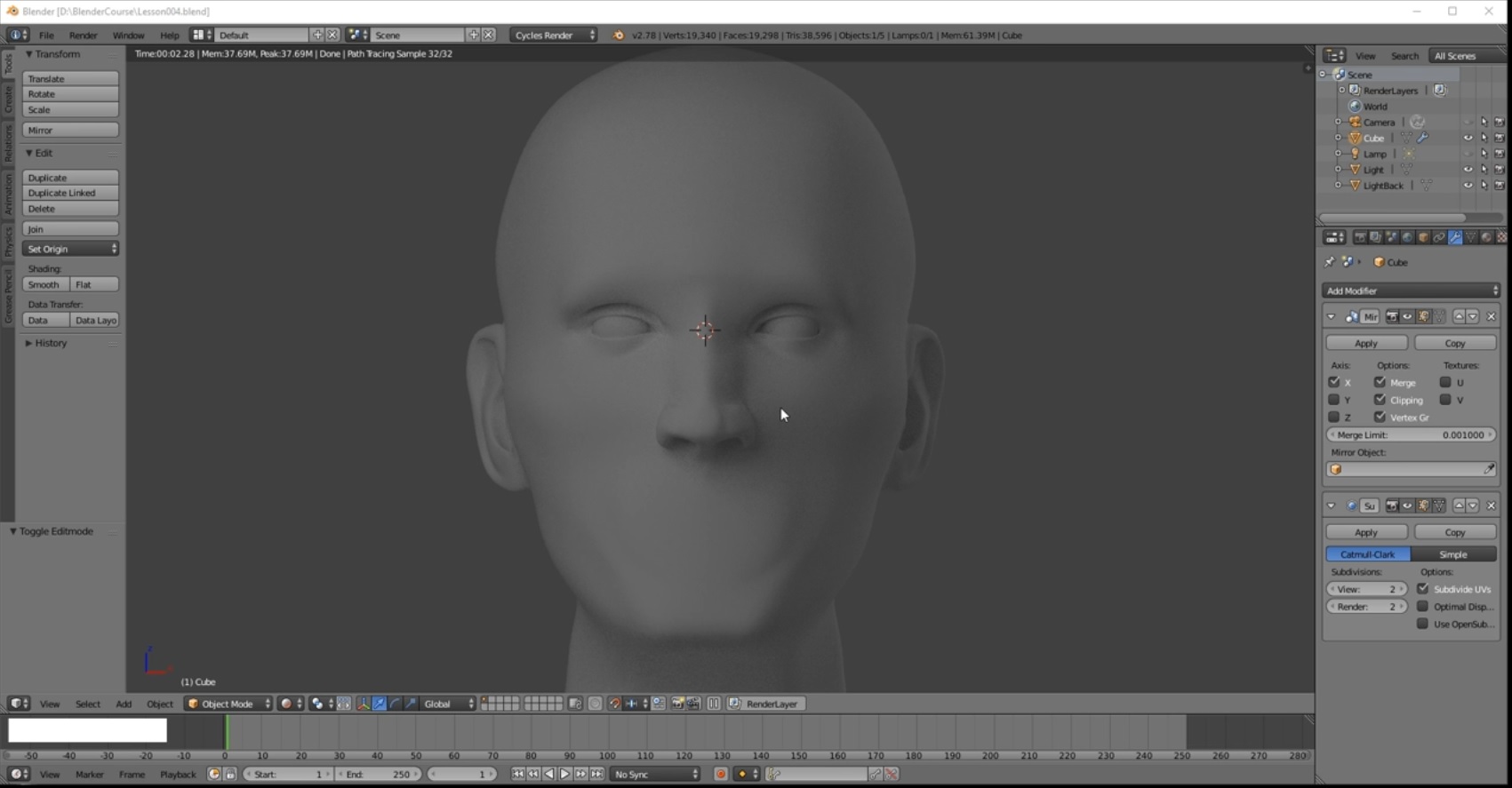The image size is (1512, 788).
Task: Open the Object properties cube tab
Action: [1423, 237]
